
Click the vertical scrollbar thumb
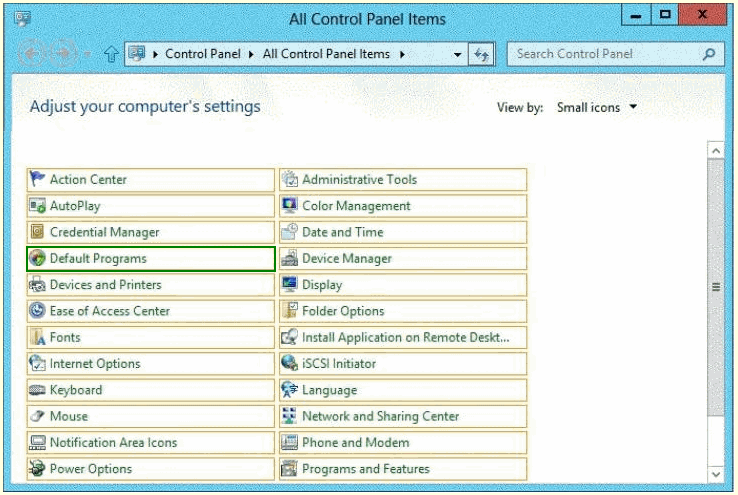click(716, 287)
